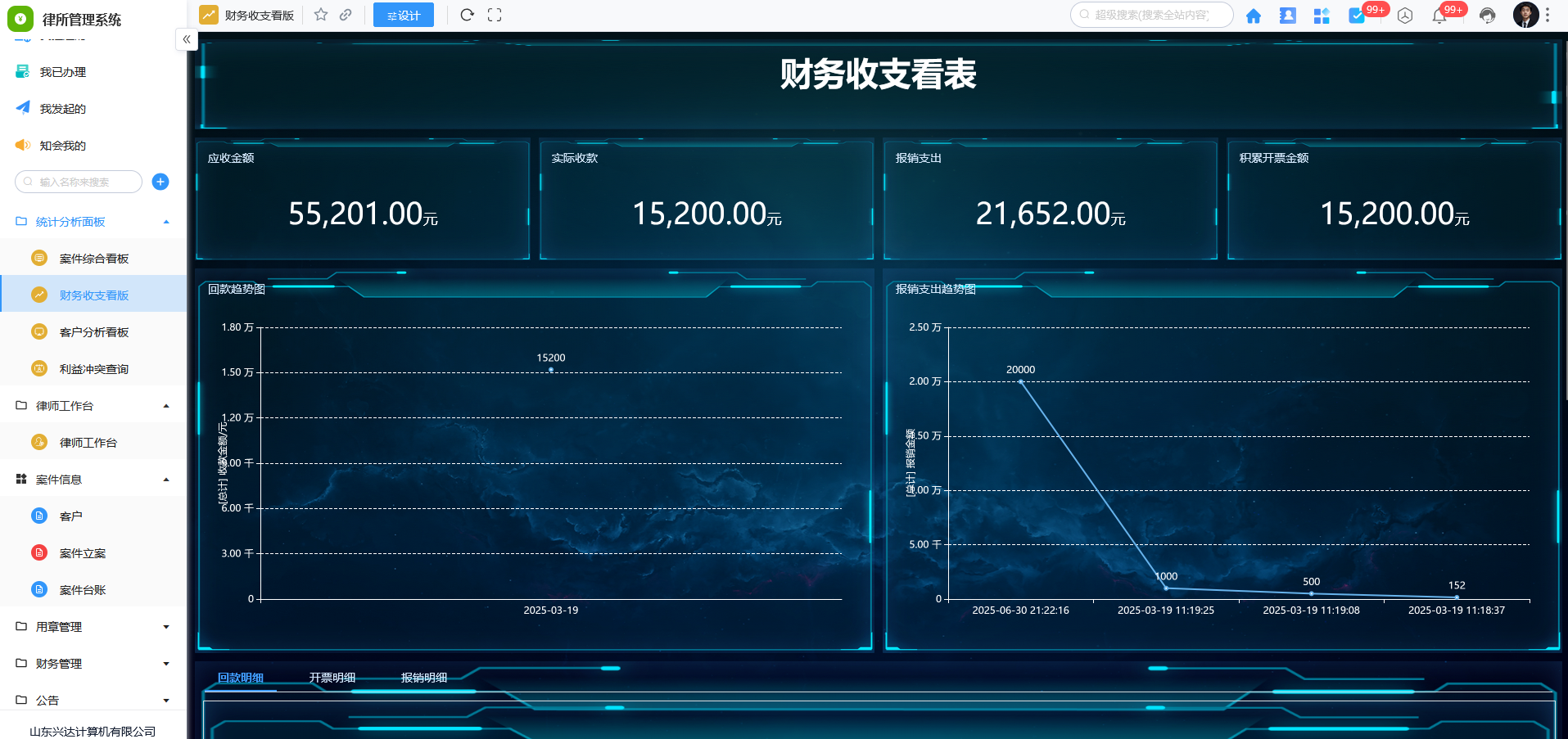Expand the 财务管理 menu group
Image resolution: width=1568 pixels, height=739 pixels.
[166, 664]
